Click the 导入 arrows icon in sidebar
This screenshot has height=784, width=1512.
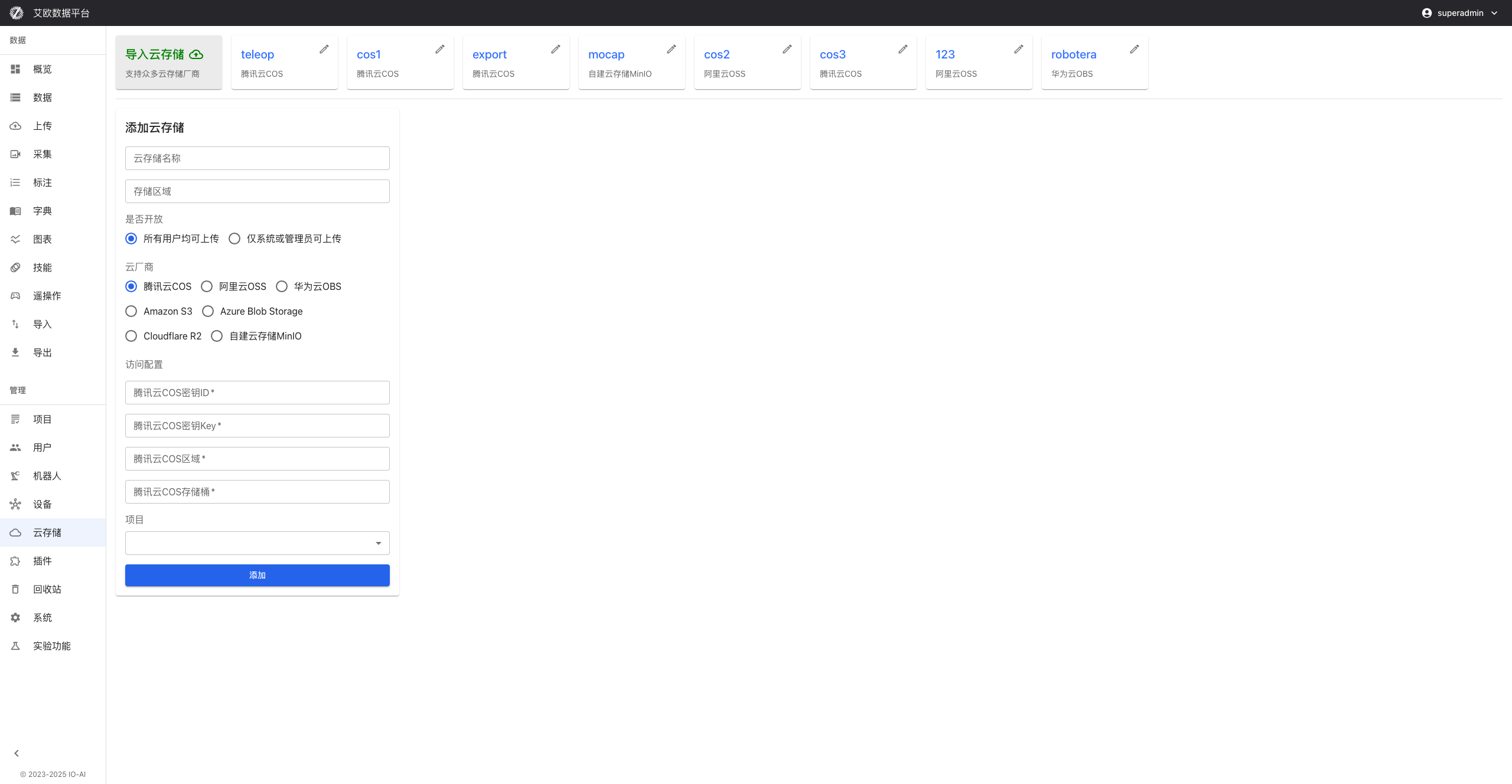pos(15,324)
